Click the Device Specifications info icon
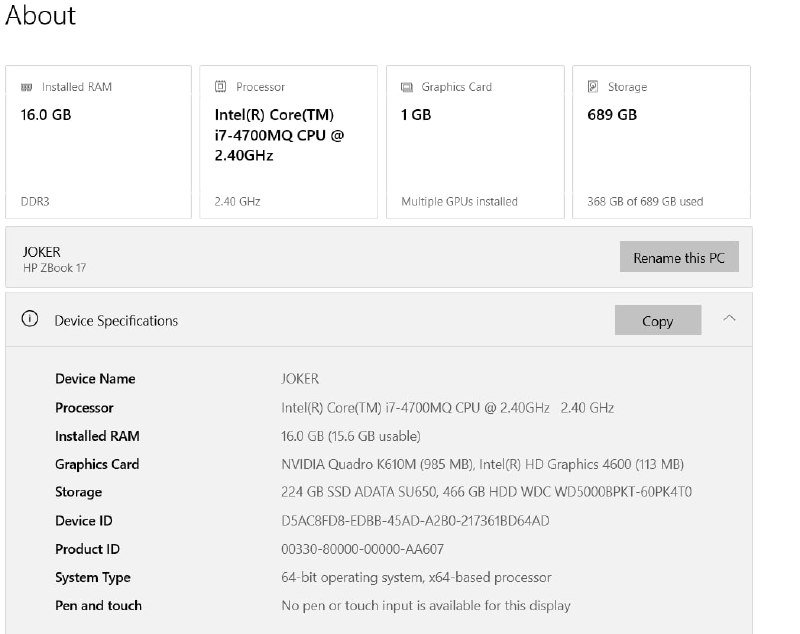 click(x=30, y=320)
